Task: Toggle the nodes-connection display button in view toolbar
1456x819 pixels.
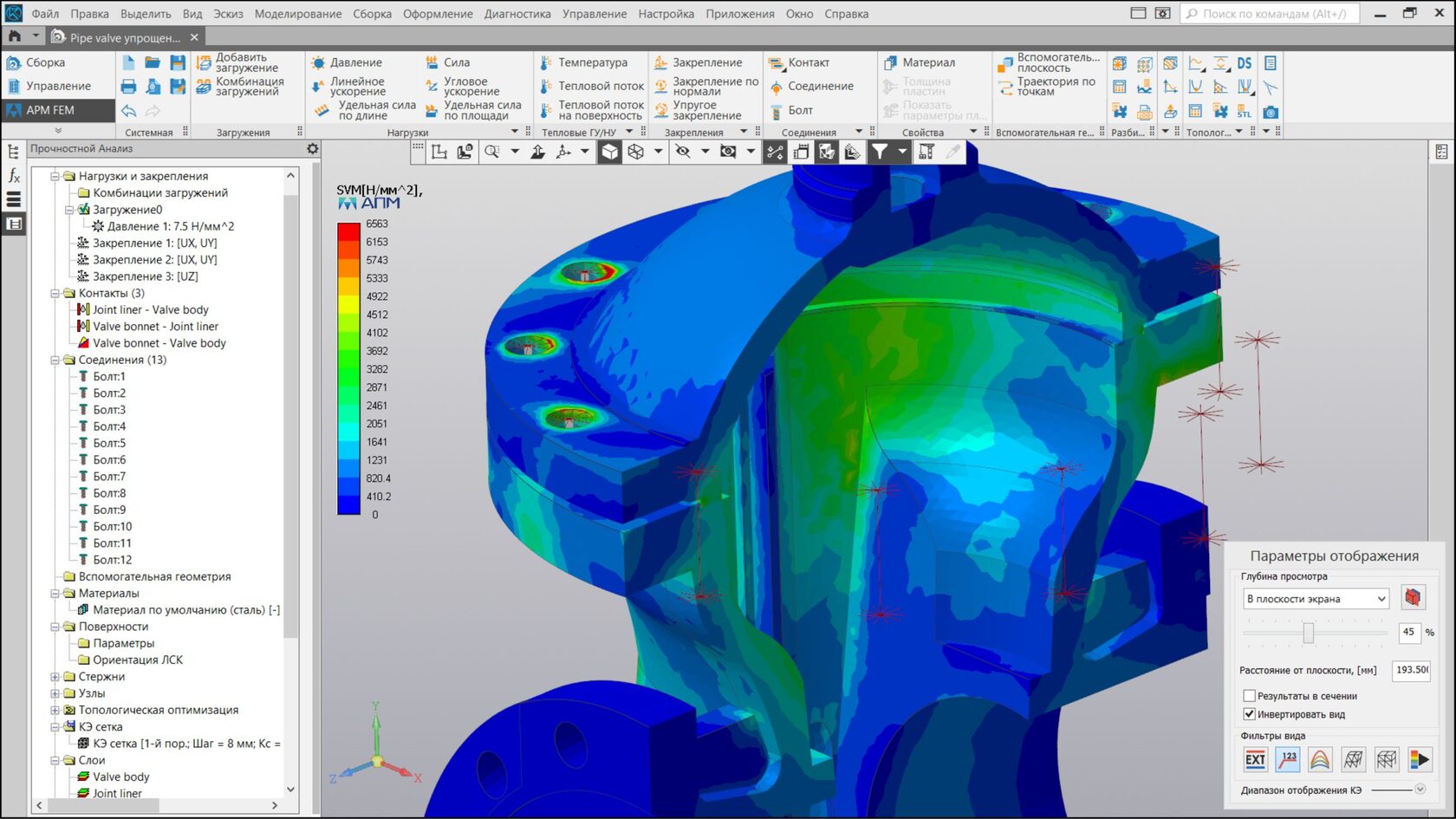Action: click(x=775, y=152)
